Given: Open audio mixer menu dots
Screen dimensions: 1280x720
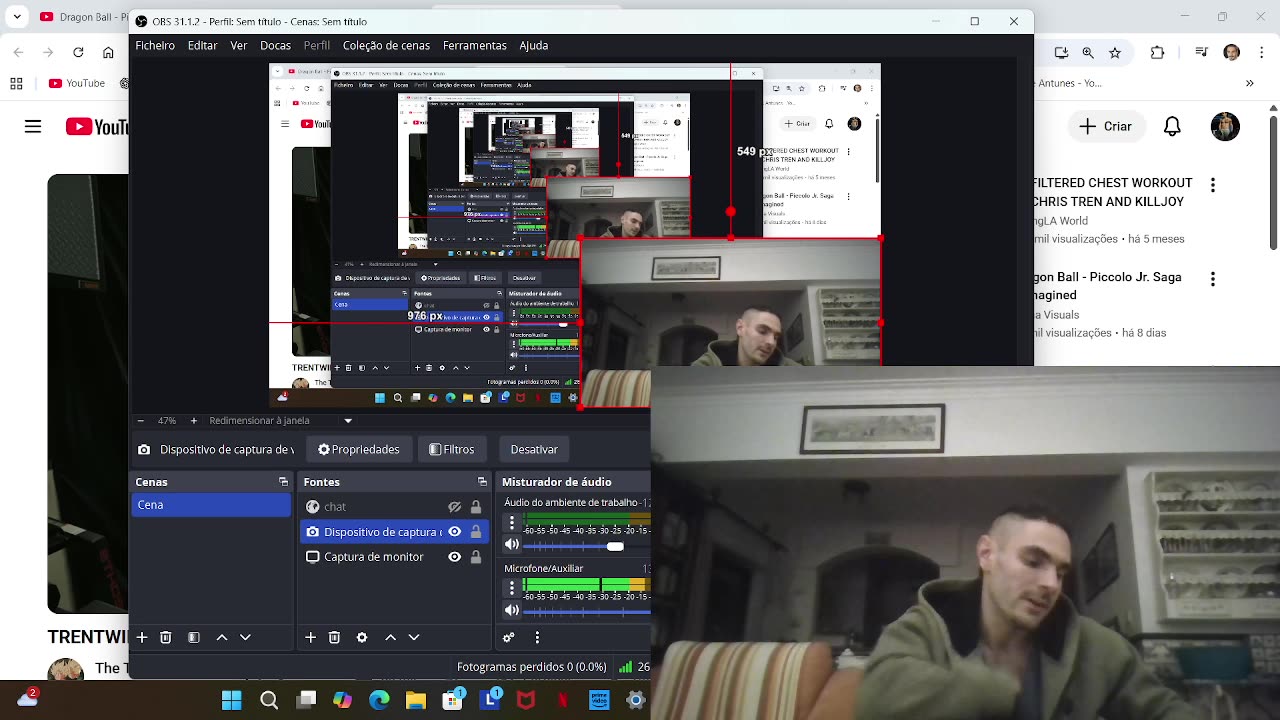Looking at the screenshot, I should 537,637.
